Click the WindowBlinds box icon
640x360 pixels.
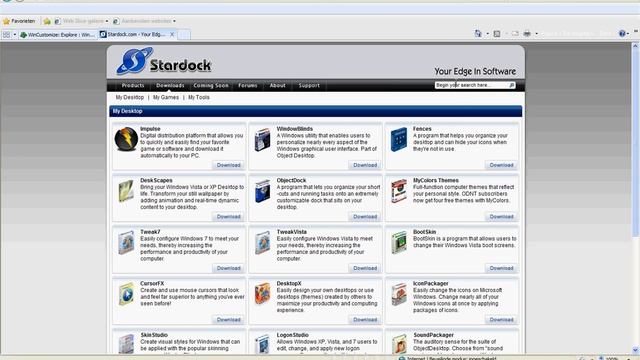(262, 140)
